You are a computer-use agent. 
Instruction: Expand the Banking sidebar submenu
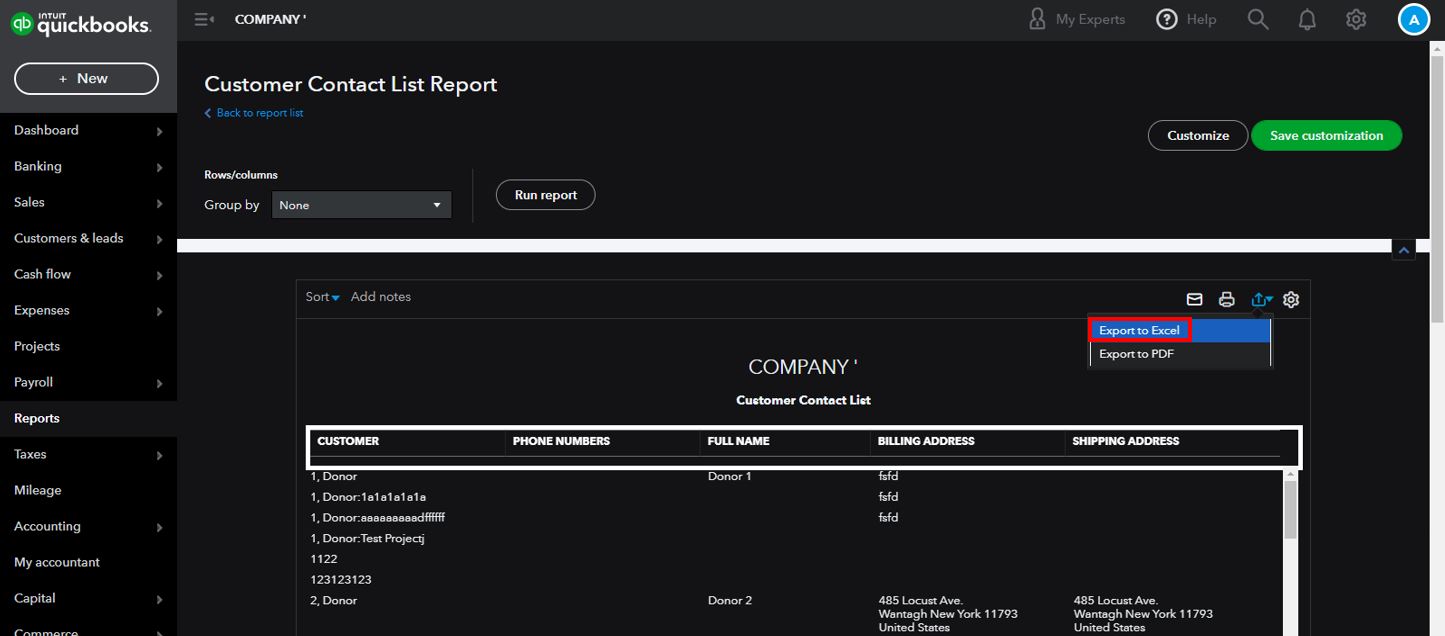(159, 167)
